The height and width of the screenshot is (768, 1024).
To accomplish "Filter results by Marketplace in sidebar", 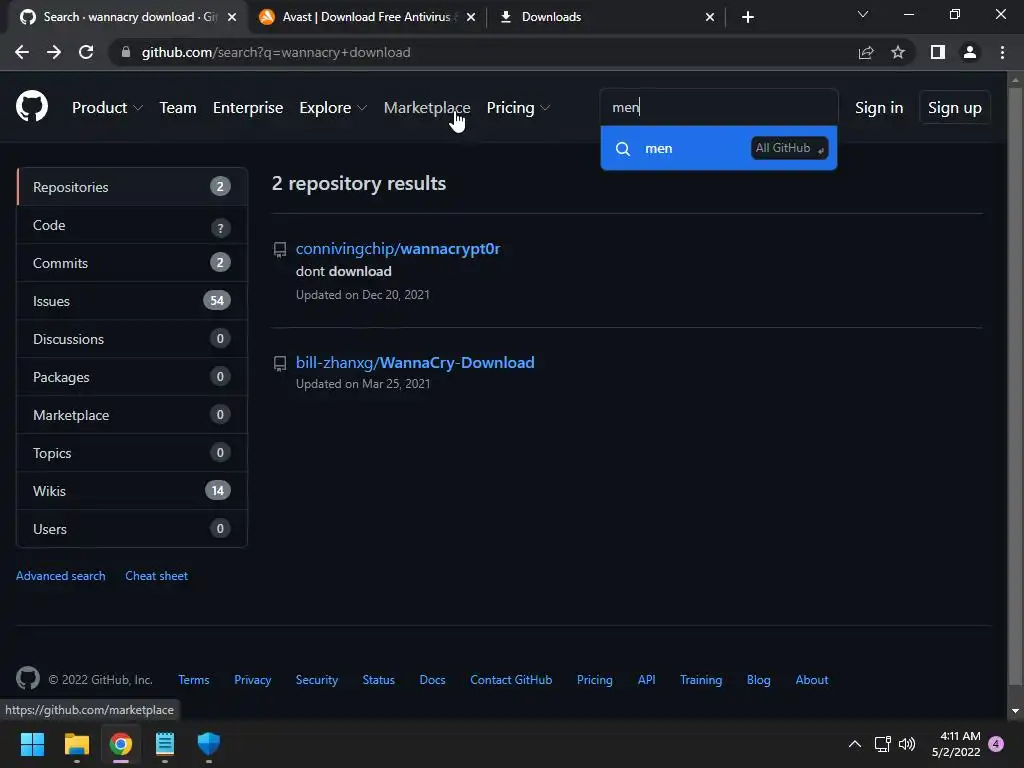I will click(x=132, y=415).
